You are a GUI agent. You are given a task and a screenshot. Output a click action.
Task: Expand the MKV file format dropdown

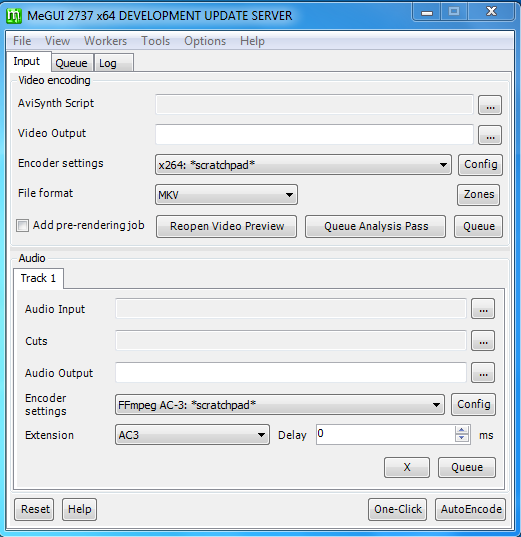226,195
